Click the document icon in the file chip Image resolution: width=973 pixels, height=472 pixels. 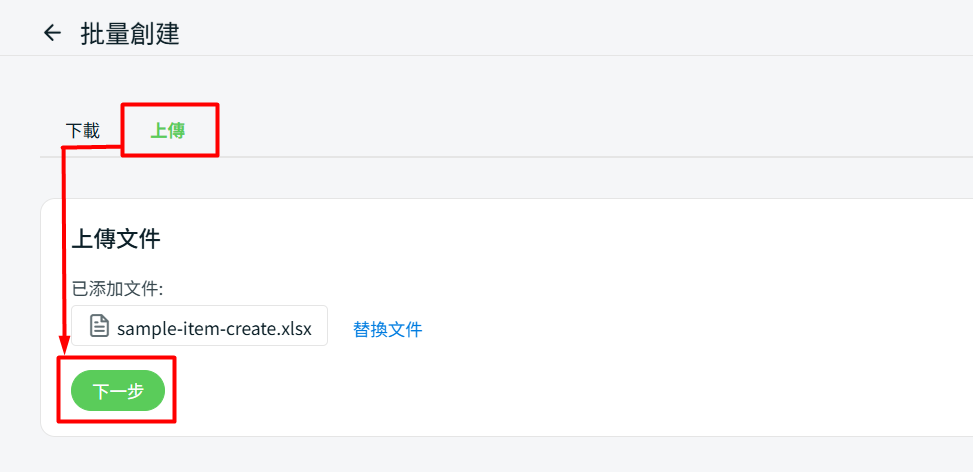click(99, 326)
